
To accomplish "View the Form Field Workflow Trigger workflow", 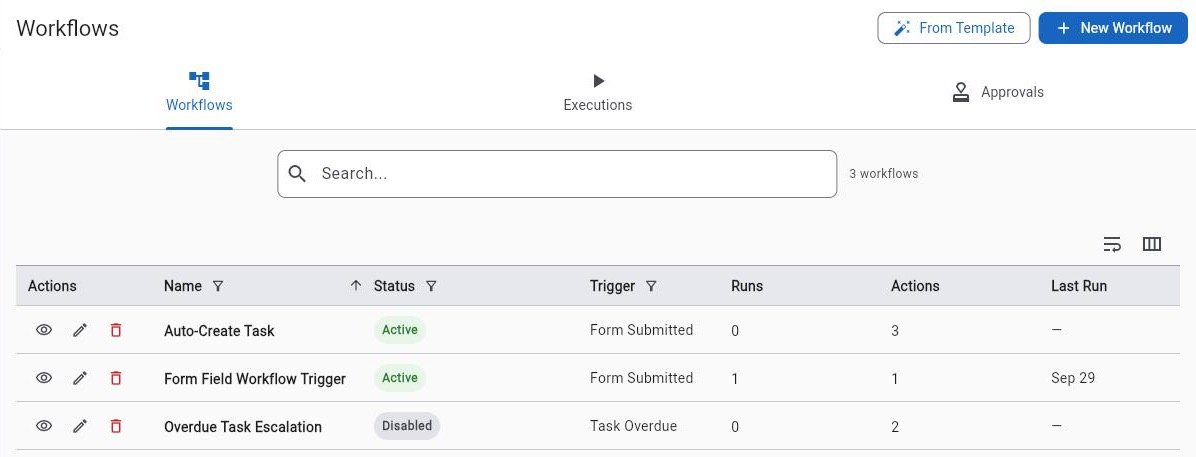I will pyautogui.click(x=44, y=378).
